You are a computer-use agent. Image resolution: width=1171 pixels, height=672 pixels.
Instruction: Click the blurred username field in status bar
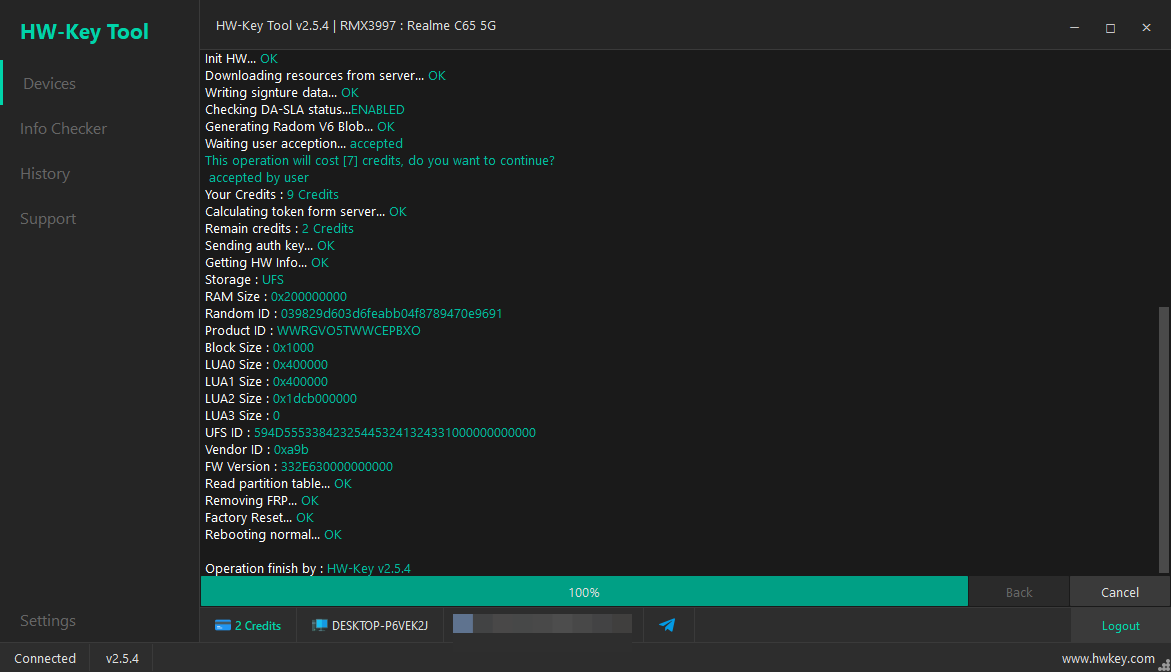(542, 624)
